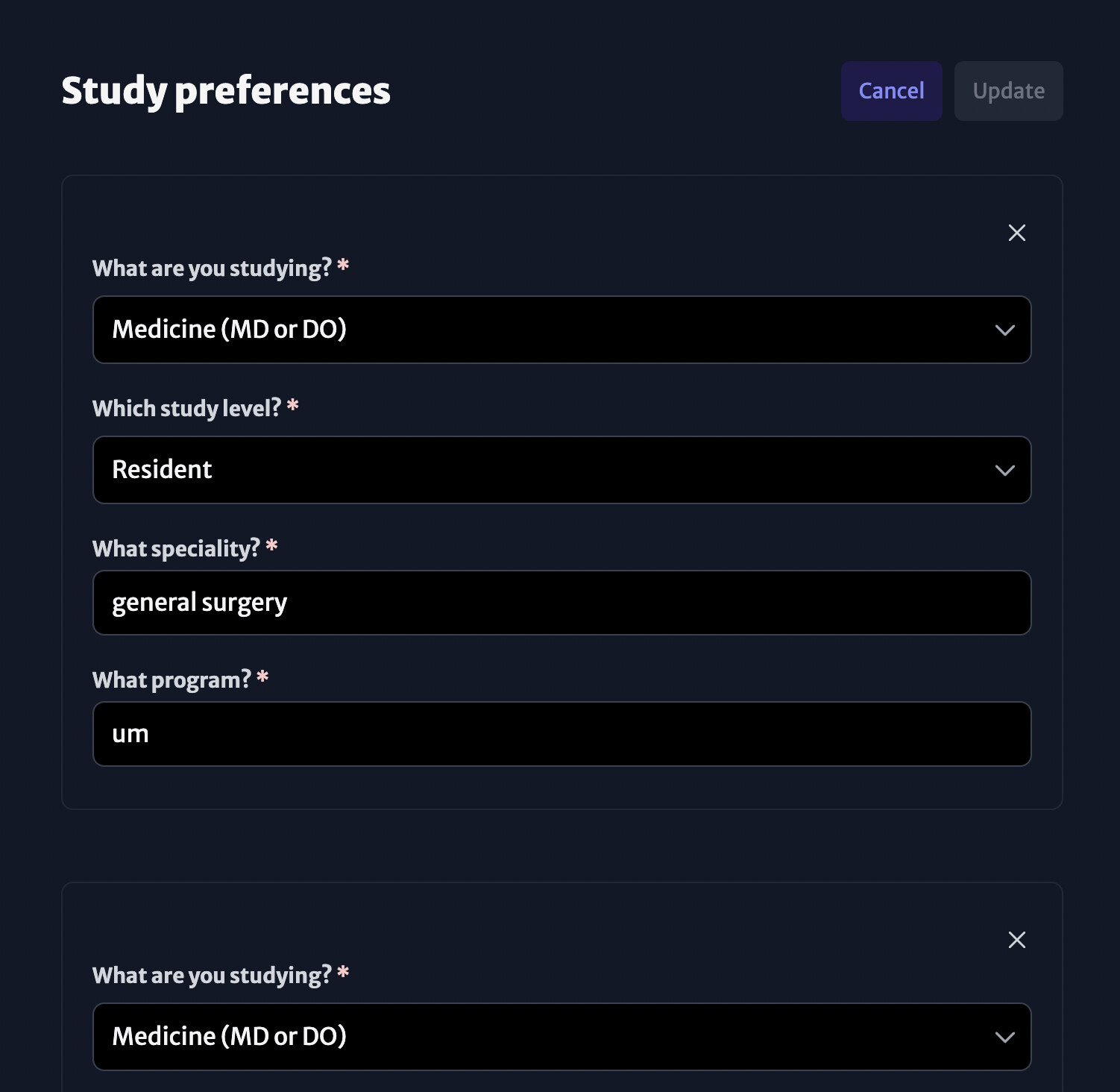
Task: Click first card's 'What are you studying?' label
Action: (212, 269)
